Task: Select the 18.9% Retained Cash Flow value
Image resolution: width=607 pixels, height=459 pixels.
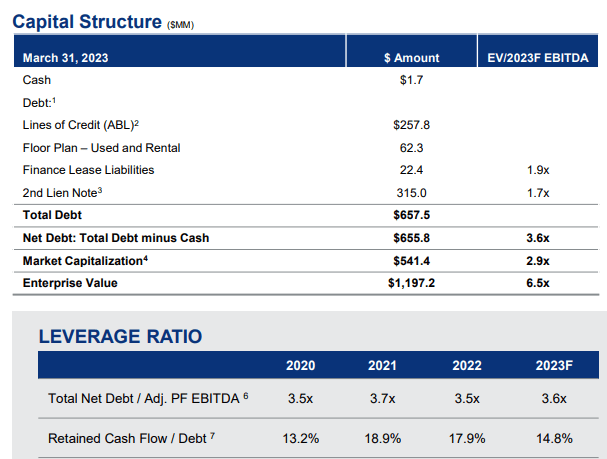Action: (382, 438)
